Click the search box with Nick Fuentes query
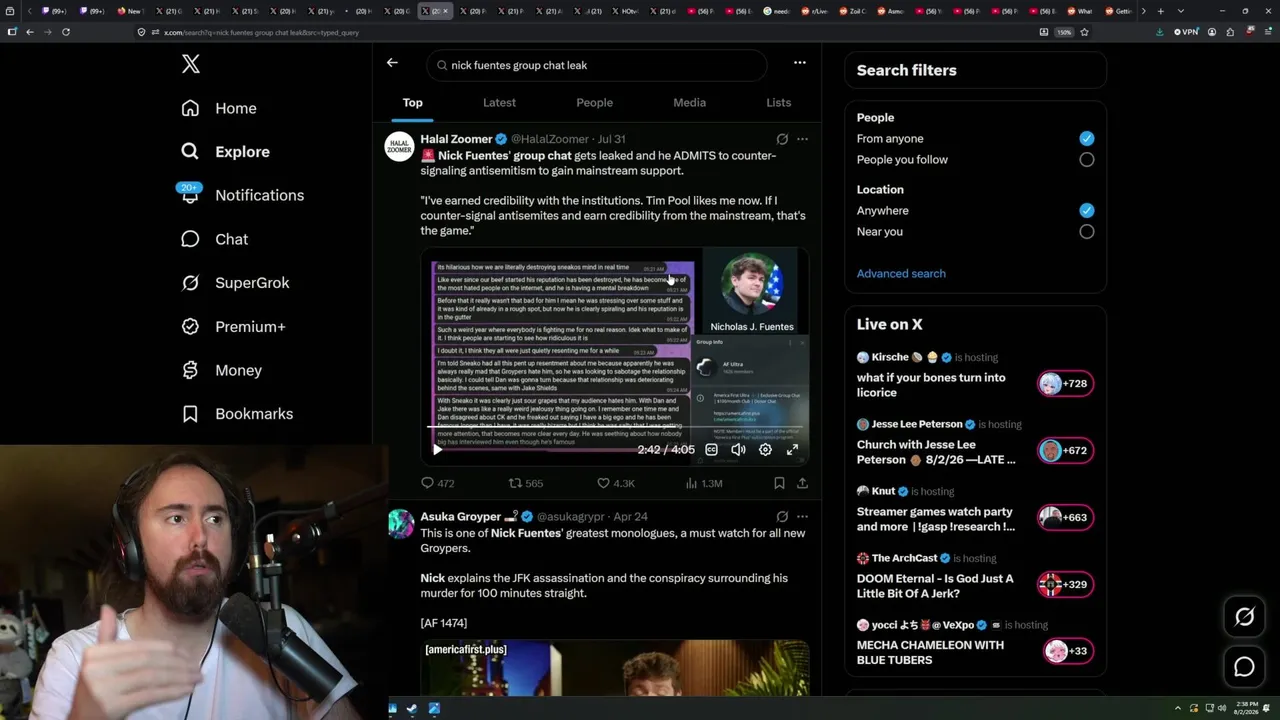The image size is (1280, 720). (597, 65)
